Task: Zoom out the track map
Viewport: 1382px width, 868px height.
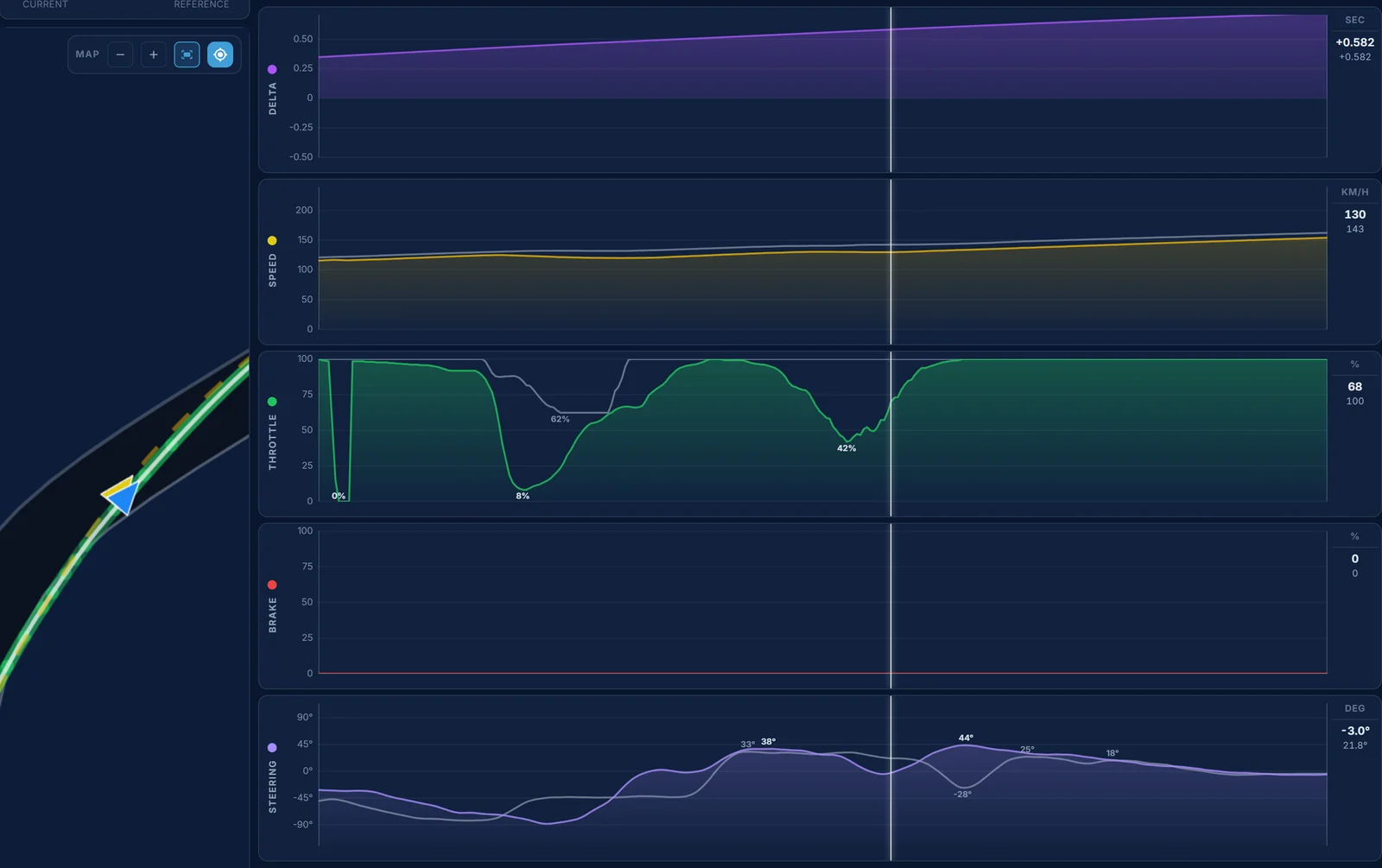Action: [x=120, y=54]
